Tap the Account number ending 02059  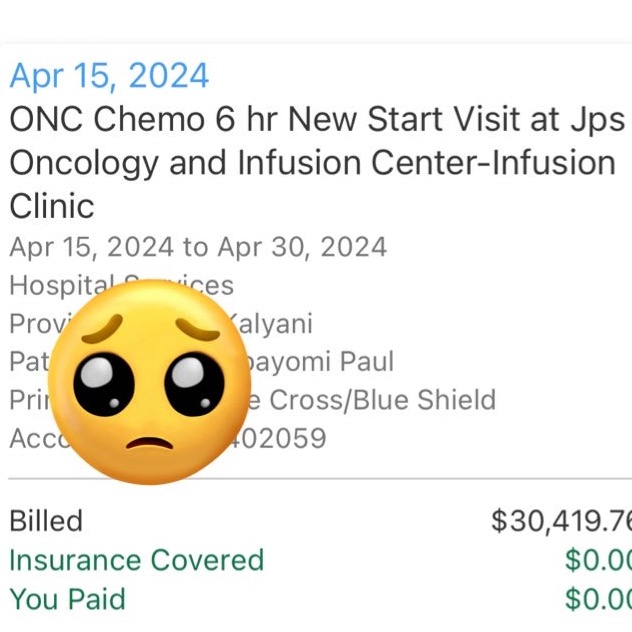click(x=168, y=438)
